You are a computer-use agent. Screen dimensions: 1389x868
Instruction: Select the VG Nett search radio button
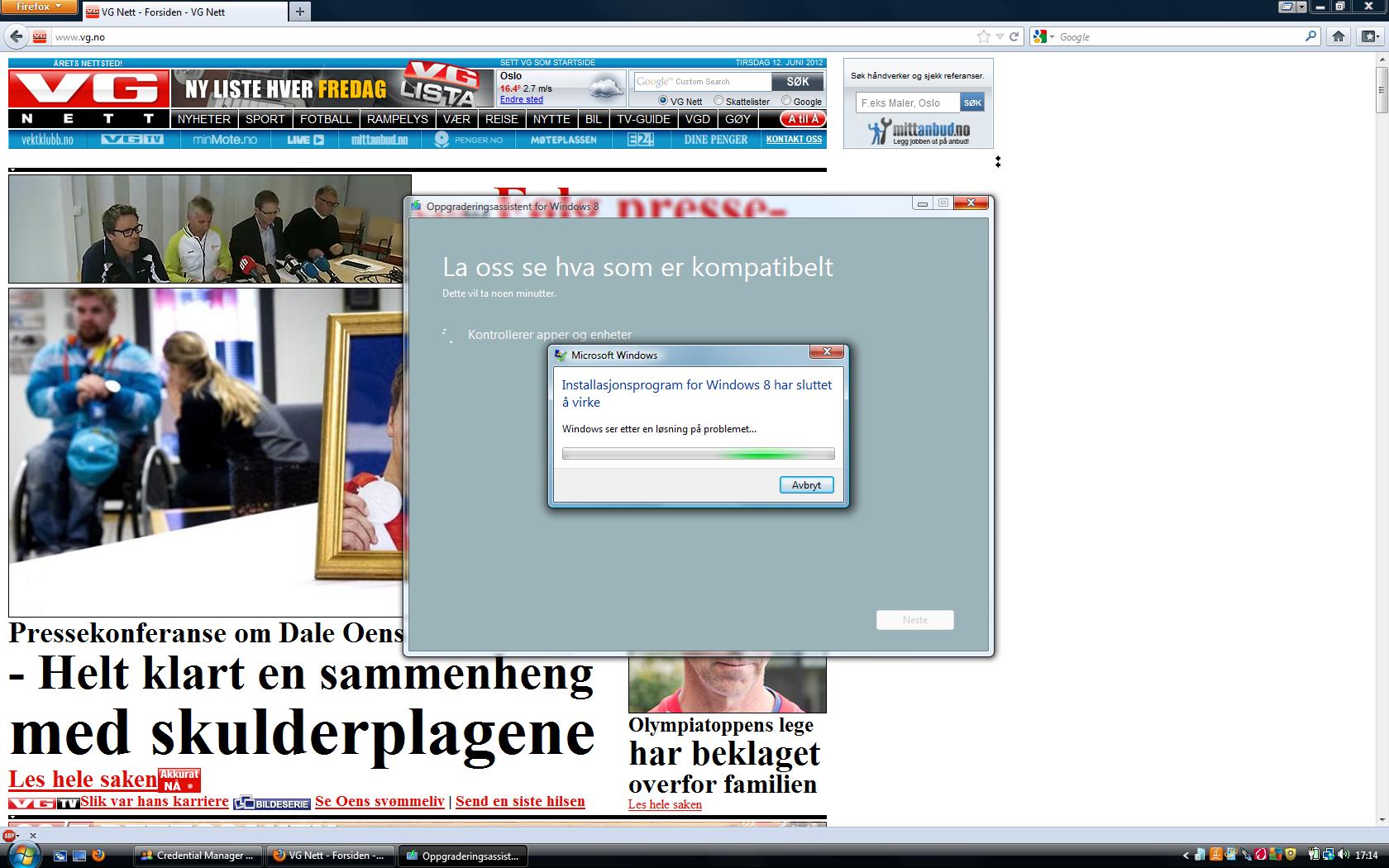662,101
